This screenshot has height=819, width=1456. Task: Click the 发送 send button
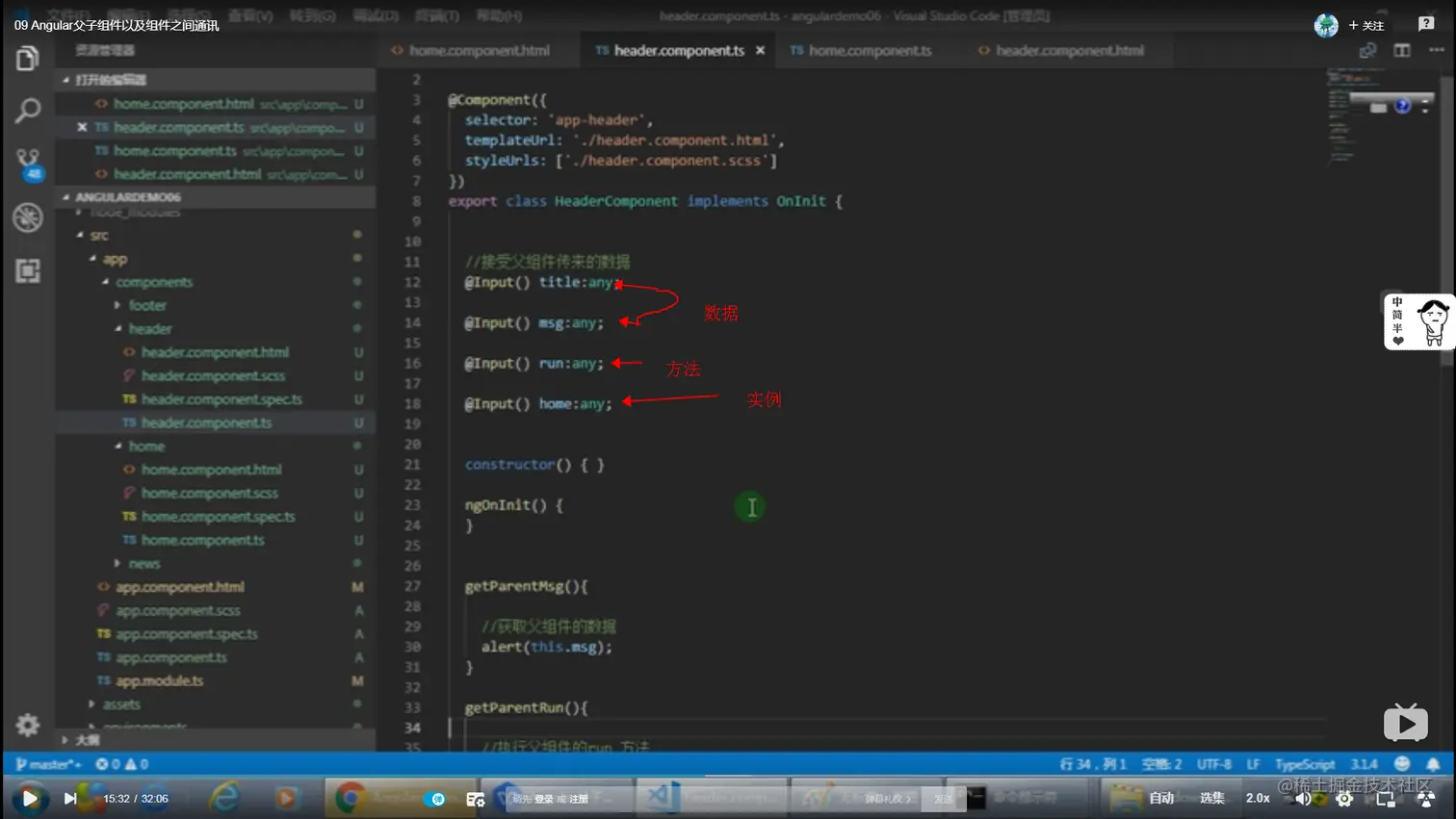(x=943, y=798)
